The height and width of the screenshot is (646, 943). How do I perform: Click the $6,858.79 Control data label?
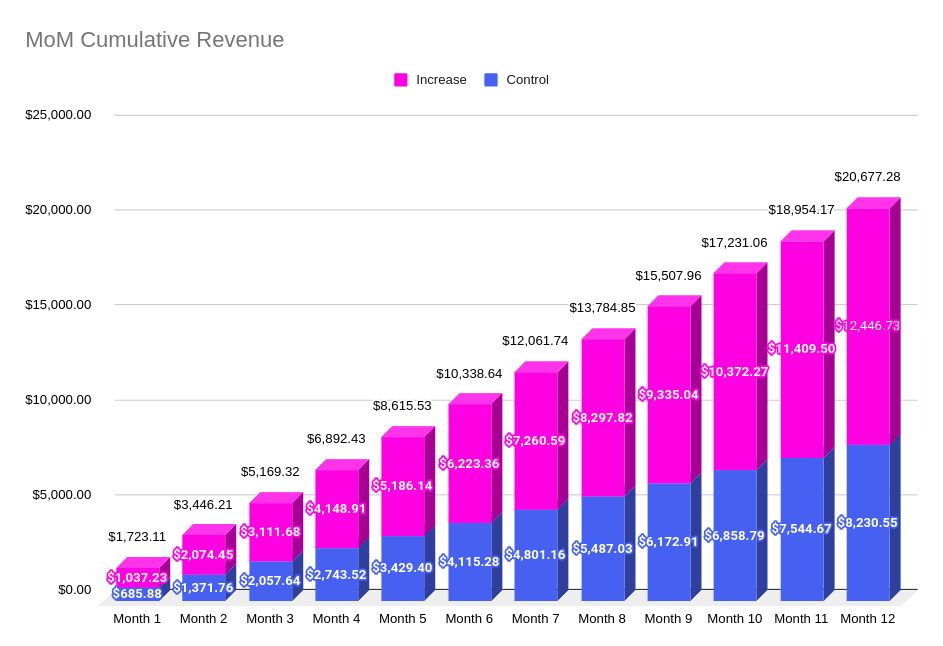(734, 535)
